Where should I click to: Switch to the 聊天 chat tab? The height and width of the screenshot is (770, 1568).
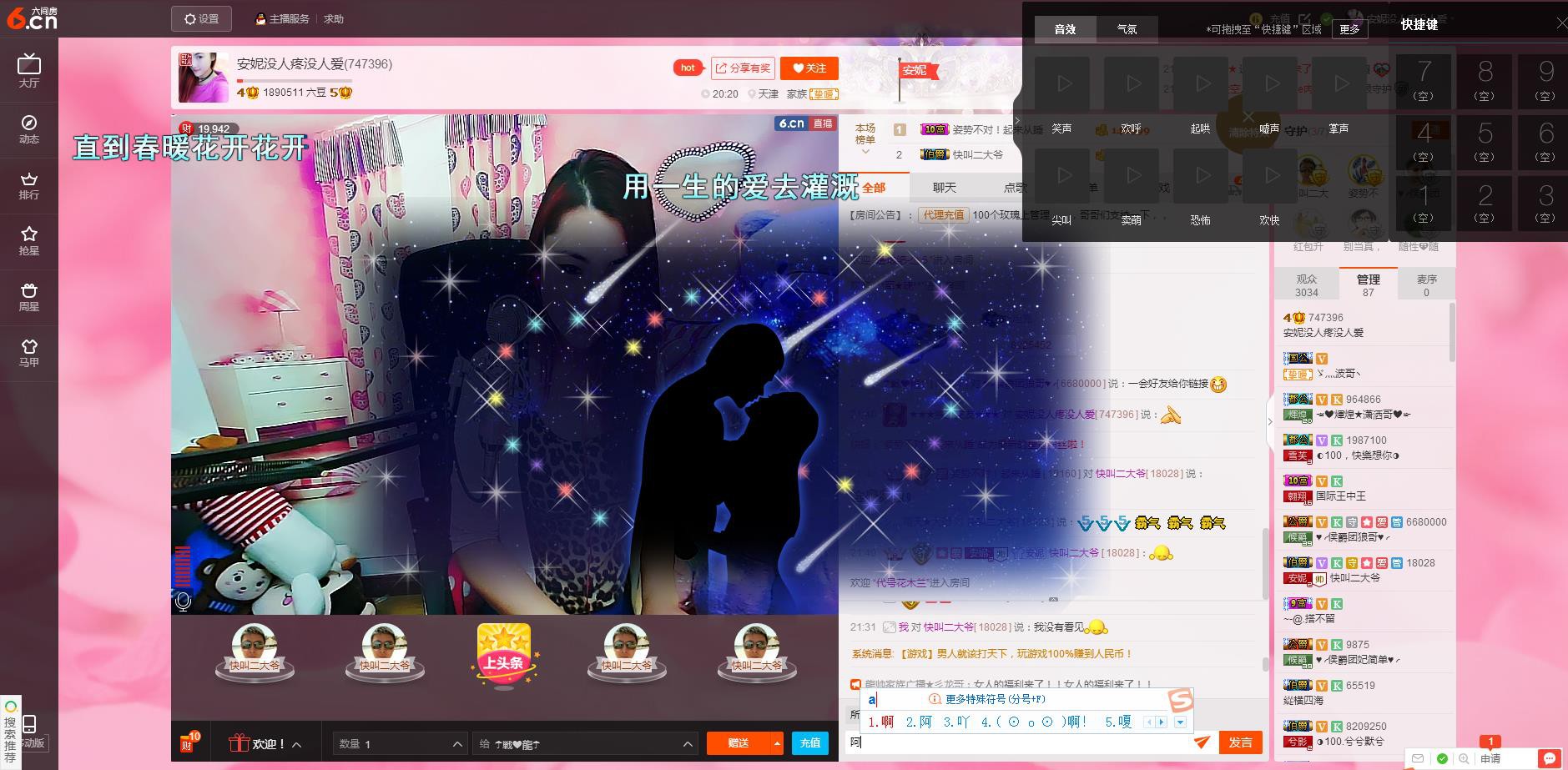coord(944,188)
